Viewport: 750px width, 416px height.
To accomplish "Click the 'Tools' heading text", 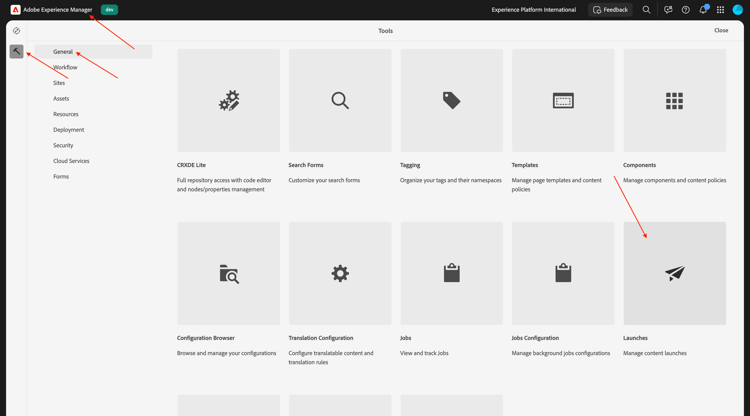I will [x=386, y=31].
